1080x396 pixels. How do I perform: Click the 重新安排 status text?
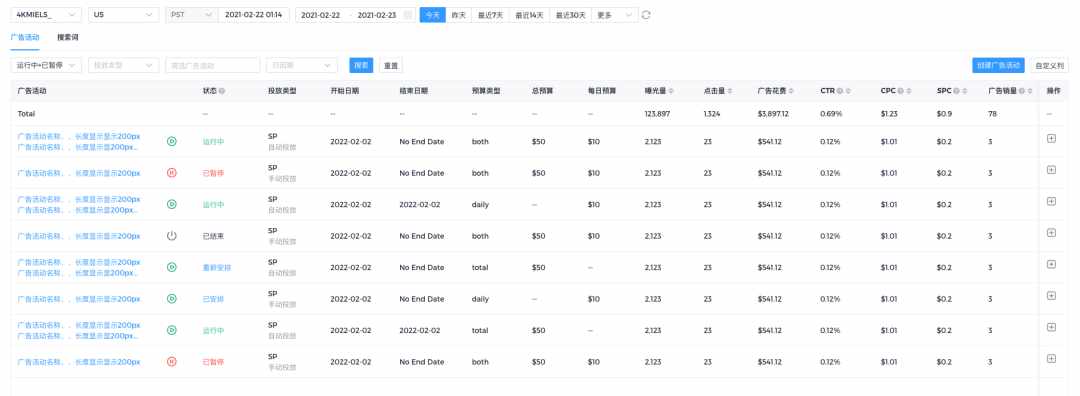(x=217, y=267)
